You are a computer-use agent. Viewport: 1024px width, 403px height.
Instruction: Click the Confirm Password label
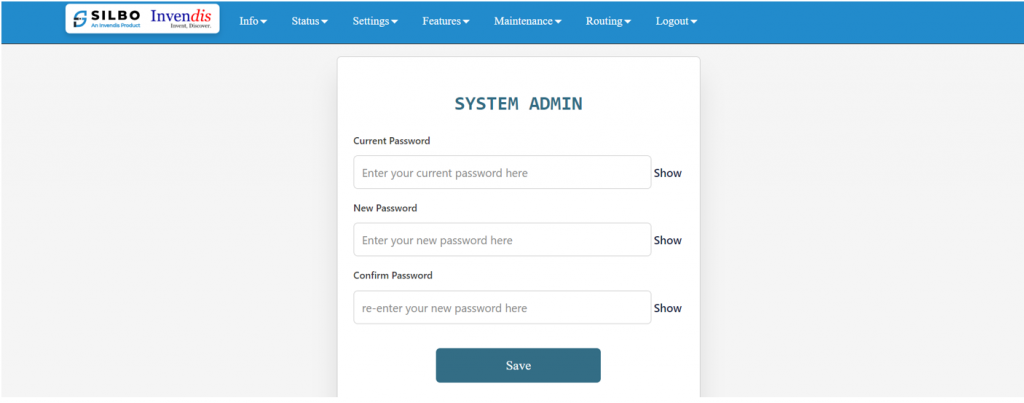coord(393,275)
